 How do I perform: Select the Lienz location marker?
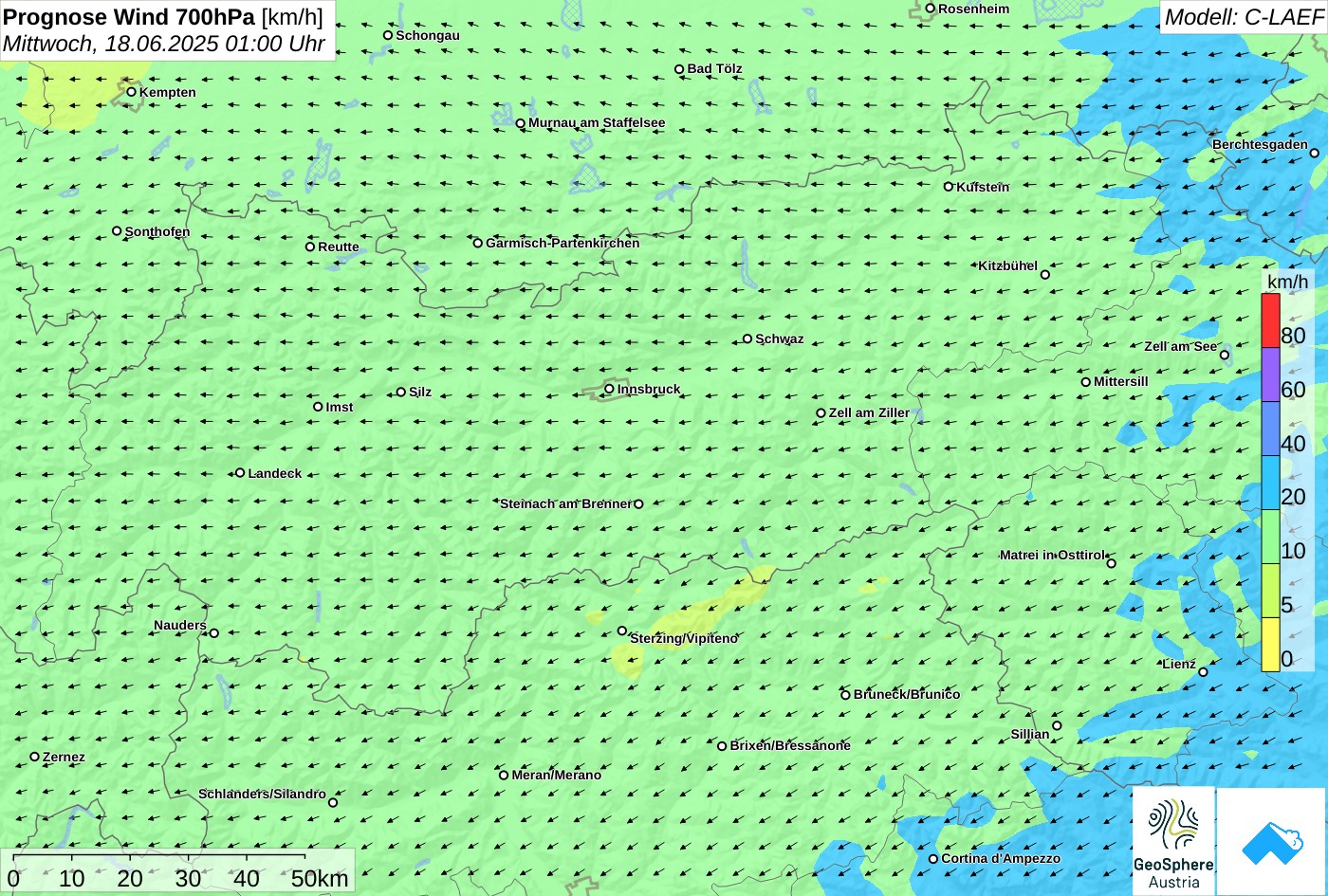(1203, 672)
